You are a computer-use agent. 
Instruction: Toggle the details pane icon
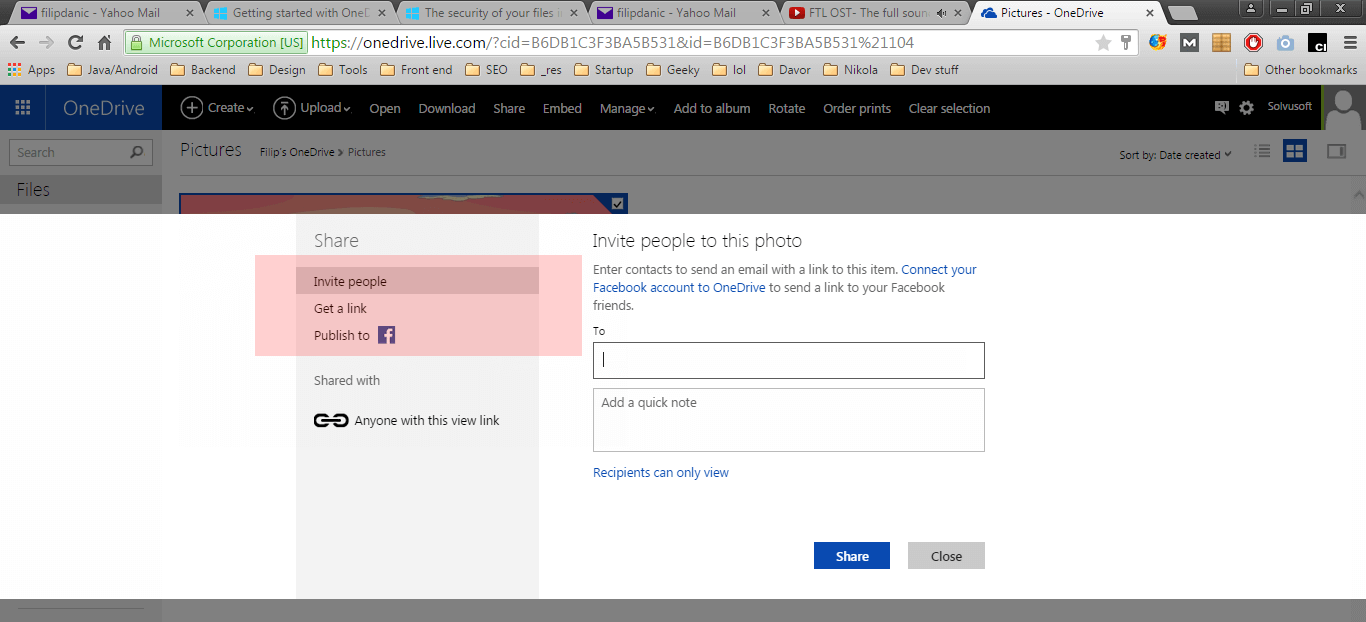(x=1336, y=151)
